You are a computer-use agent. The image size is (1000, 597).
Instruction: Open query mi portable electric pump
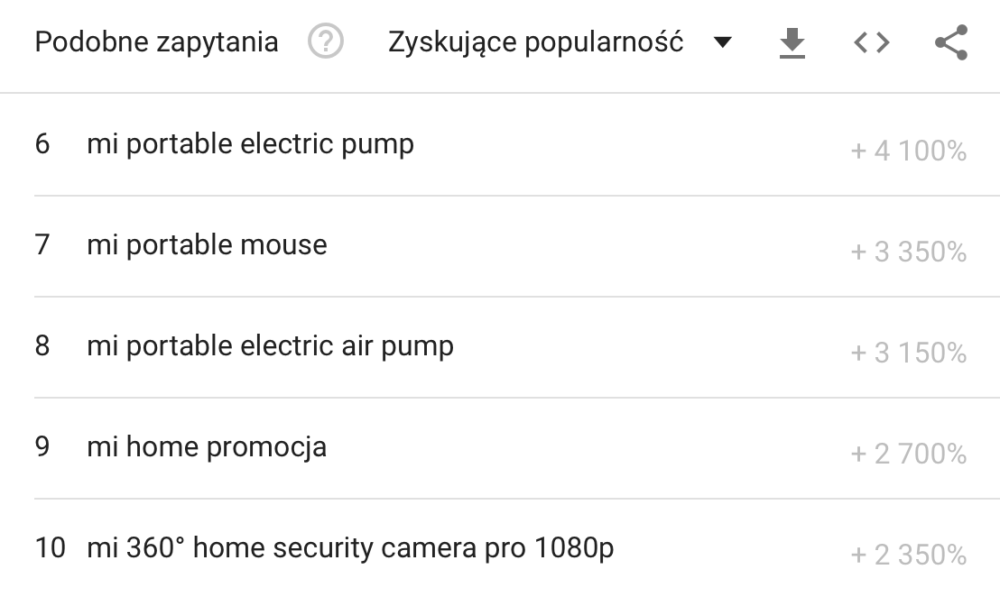pos(250,144)
